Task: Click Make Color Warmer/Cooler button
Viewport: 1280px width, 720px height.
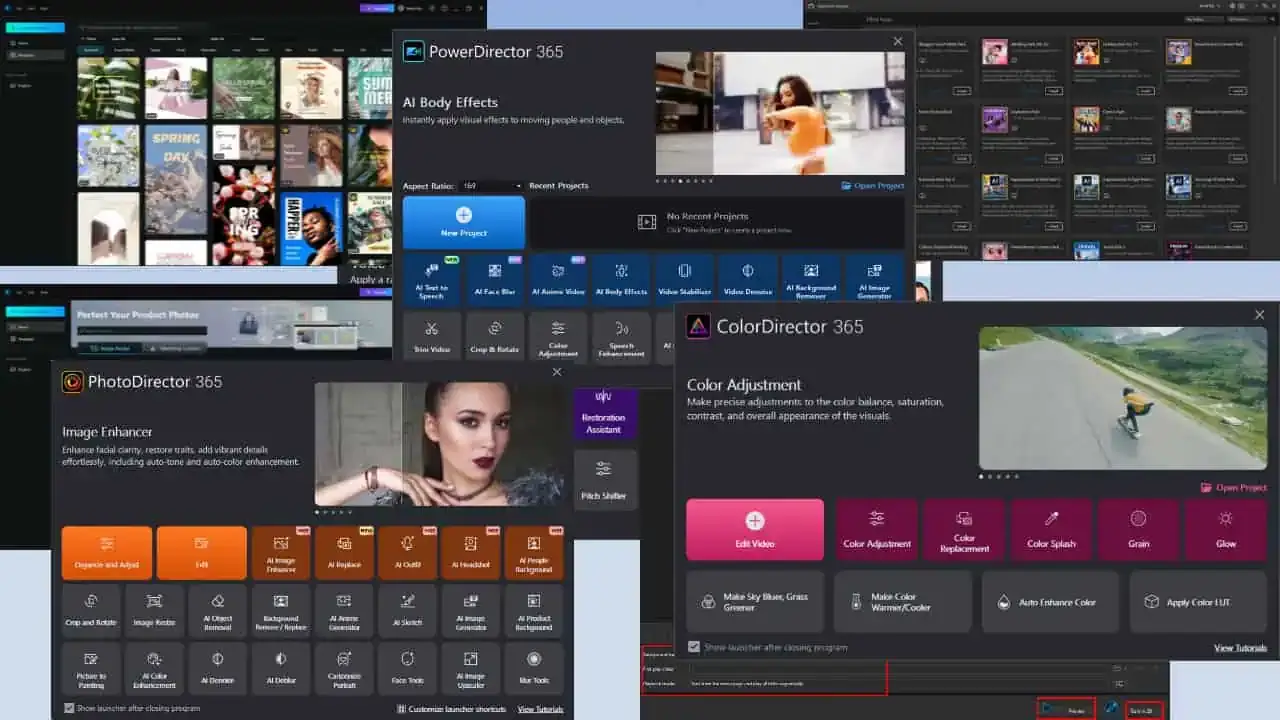Action: click(903, 601)
